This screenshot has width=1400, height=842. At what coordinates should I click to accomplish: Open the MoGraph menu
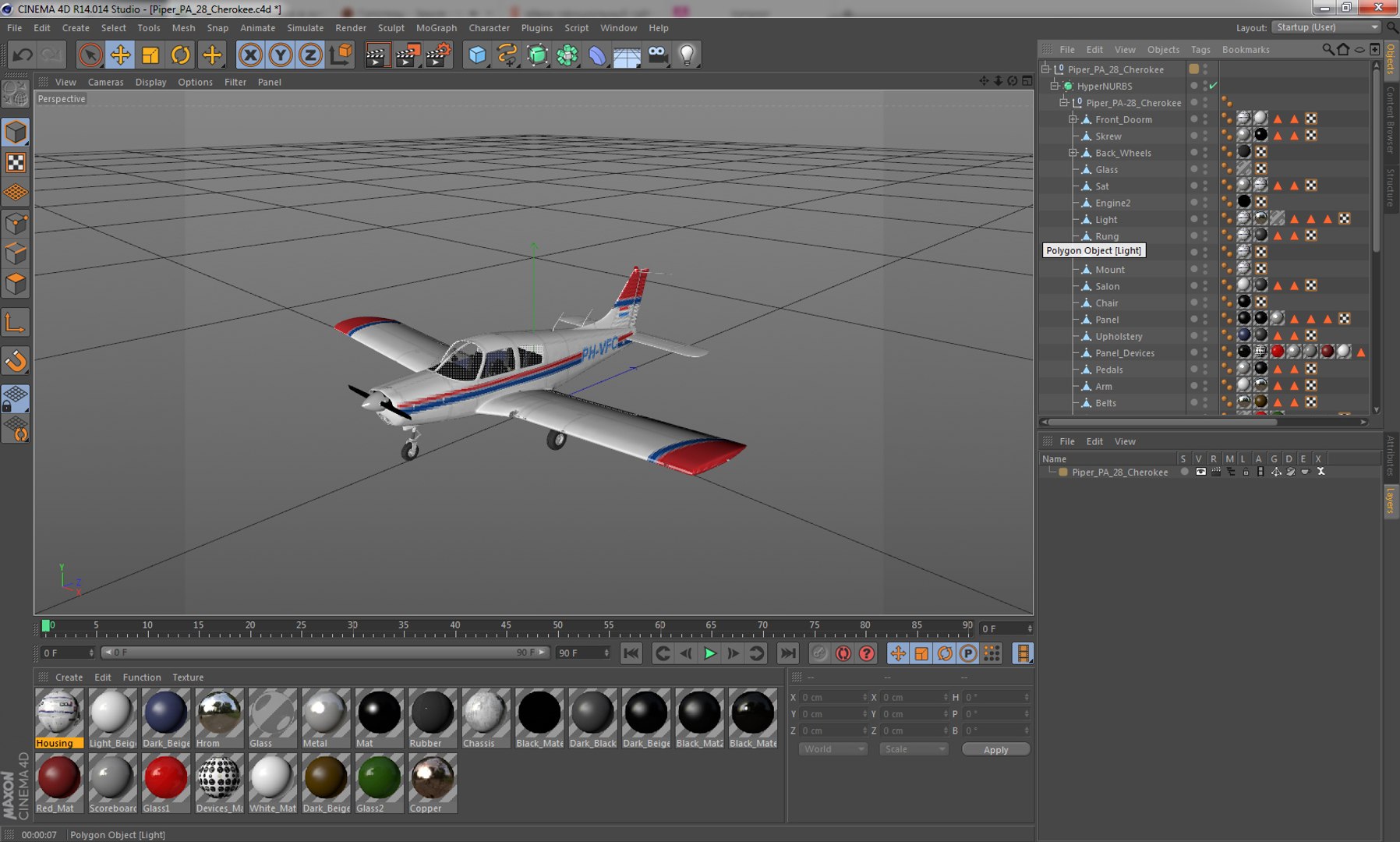pos(437,28)
